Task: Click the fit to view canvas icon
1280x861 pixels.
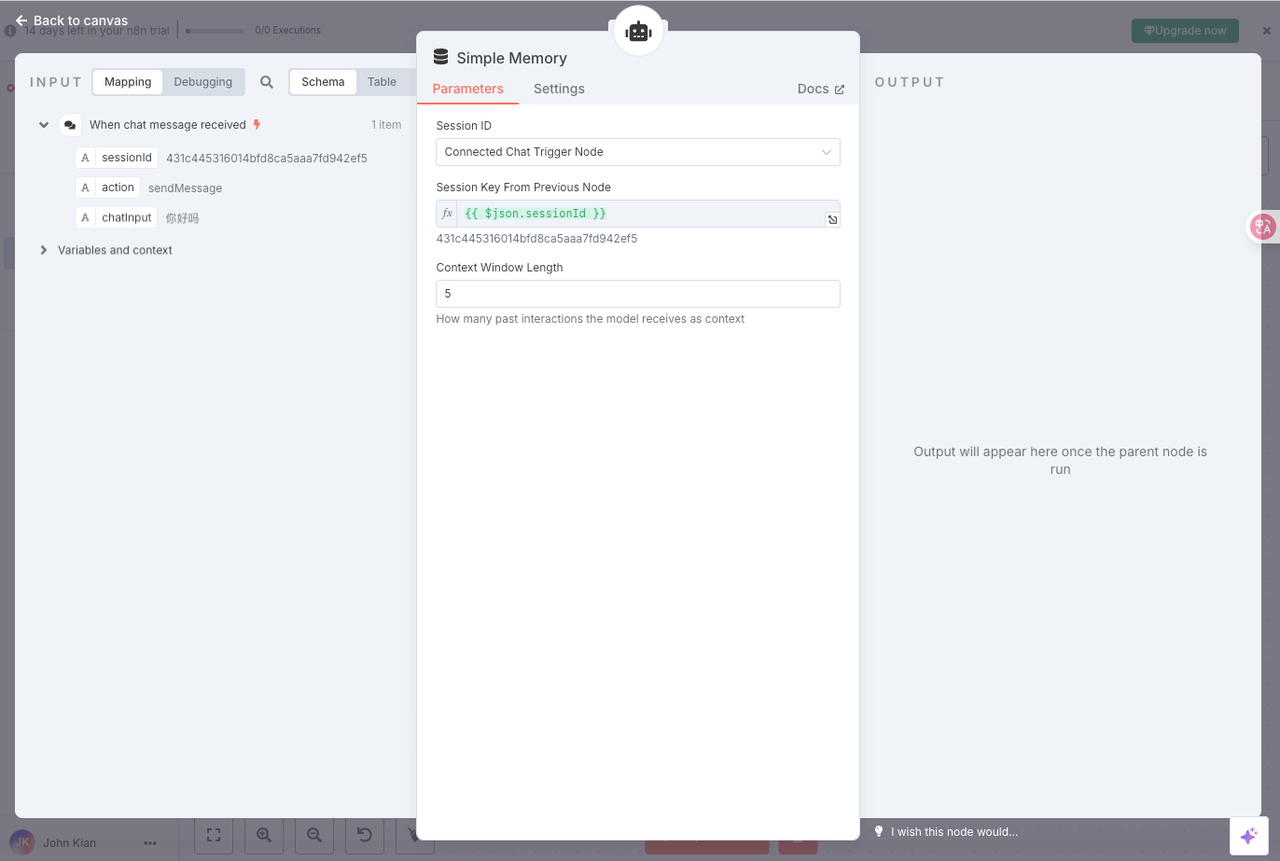Action: (x=213, y=835)
